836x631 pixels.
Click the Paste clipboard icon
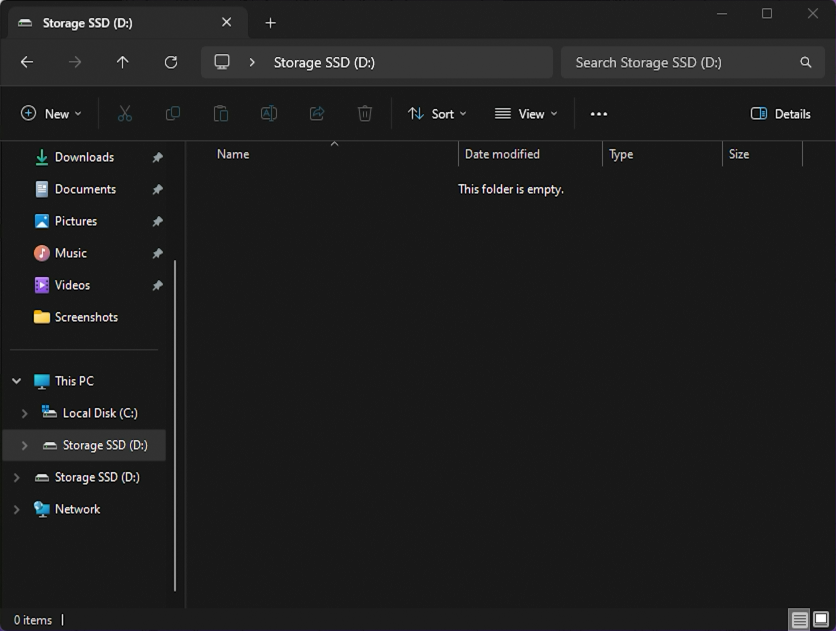[x=221, y=114]
